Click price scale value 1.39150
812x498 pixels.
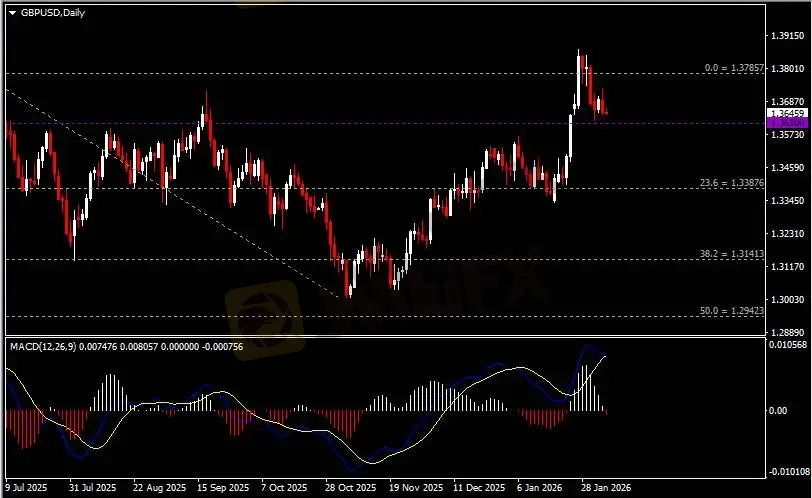point(788,36)
